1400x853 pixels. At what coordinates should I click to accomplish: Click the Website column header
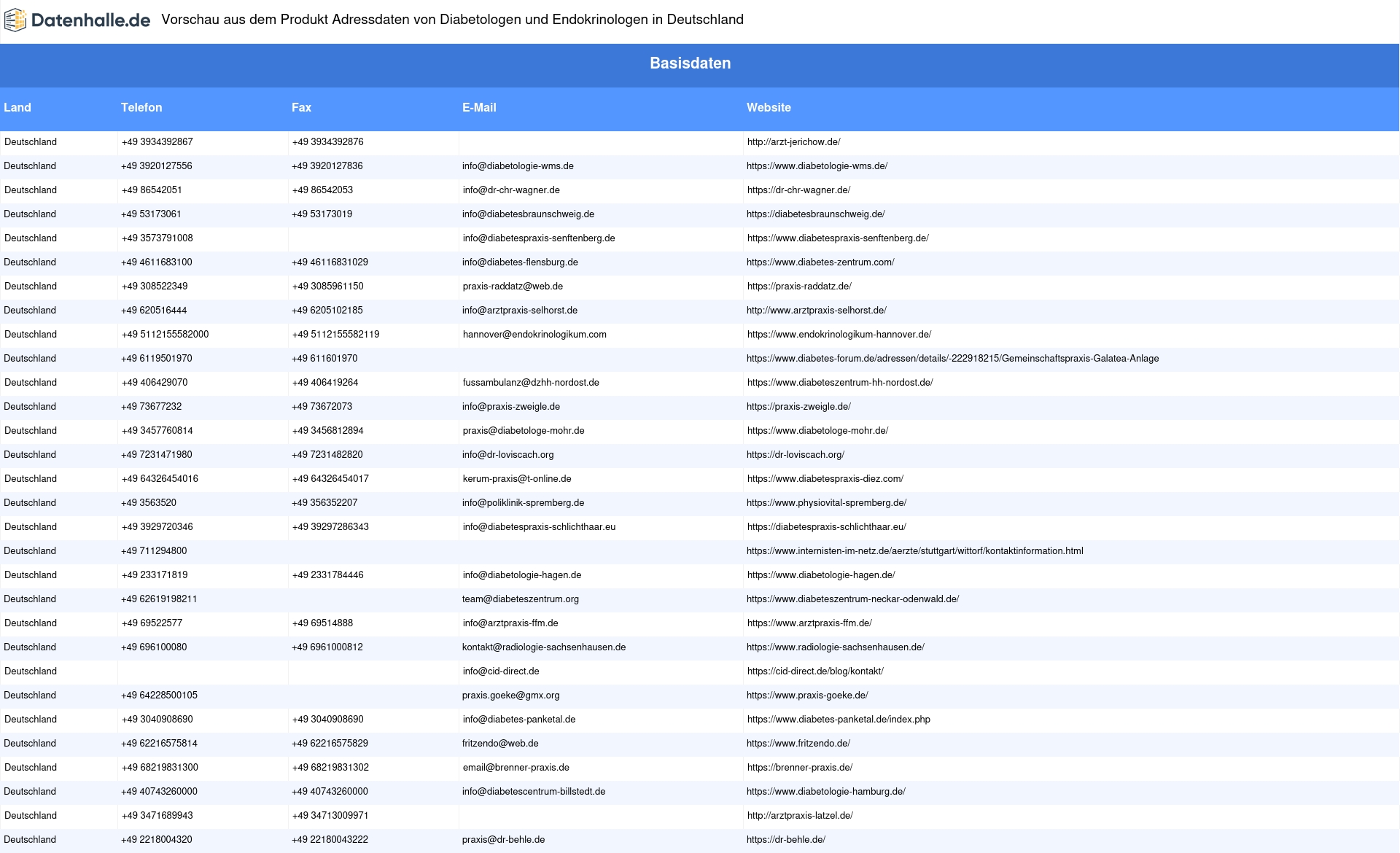tap(769, 107)
